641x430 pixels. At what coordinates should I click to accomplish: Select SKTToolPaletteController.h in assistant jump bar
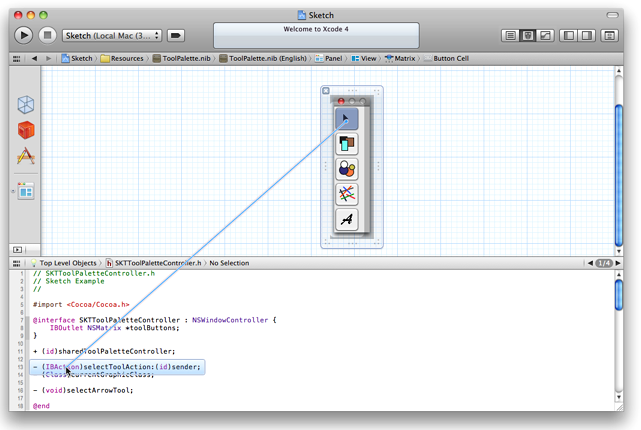[159, 263]
